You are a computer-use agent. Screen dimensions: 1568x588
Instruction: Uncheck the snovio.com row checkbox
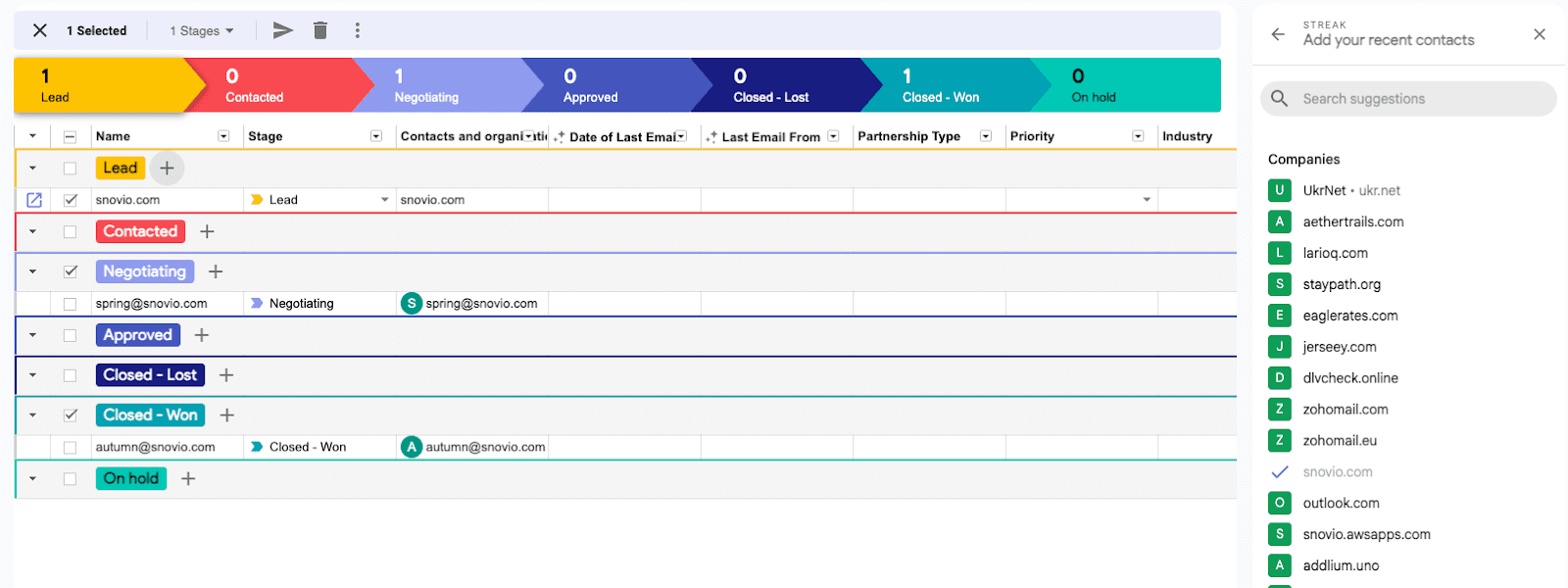[x=71, y=200]
